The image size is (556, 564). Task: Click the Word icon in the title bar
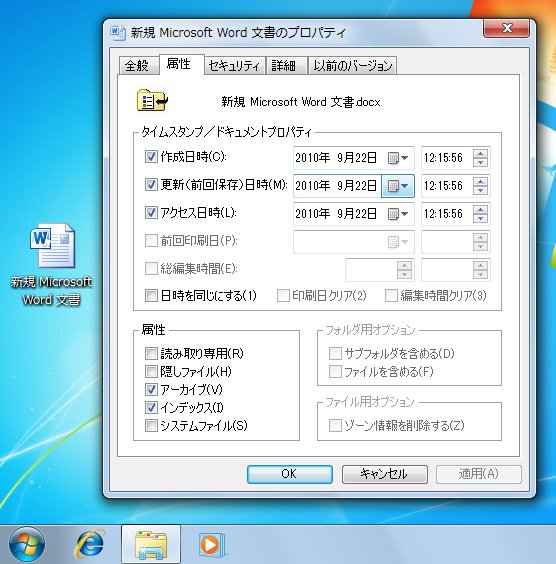coord(118,32)
